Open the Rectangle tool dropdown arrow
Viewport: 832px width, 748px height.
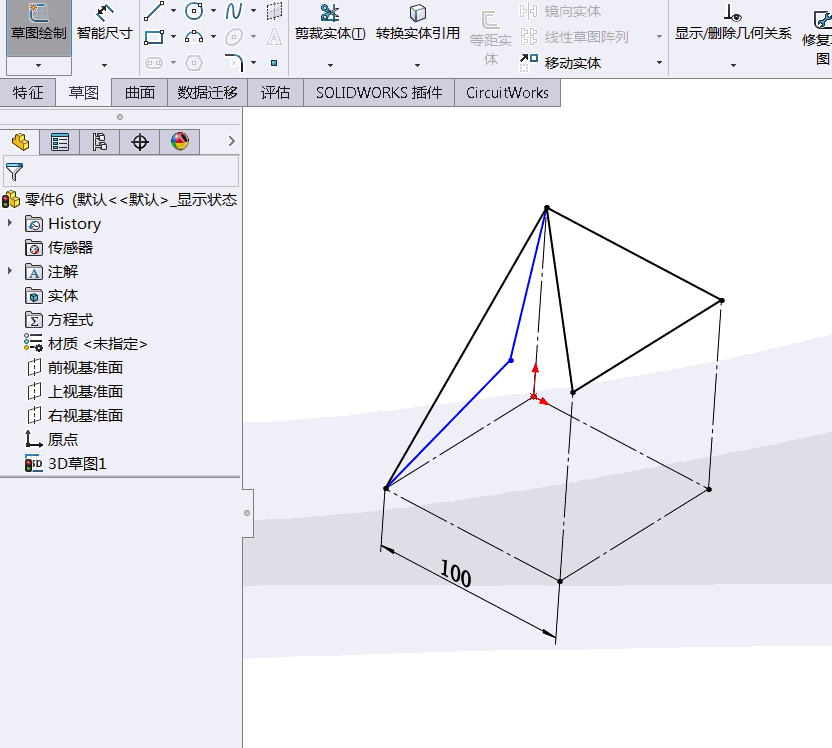pyautogui.click(x=174, y=37)
